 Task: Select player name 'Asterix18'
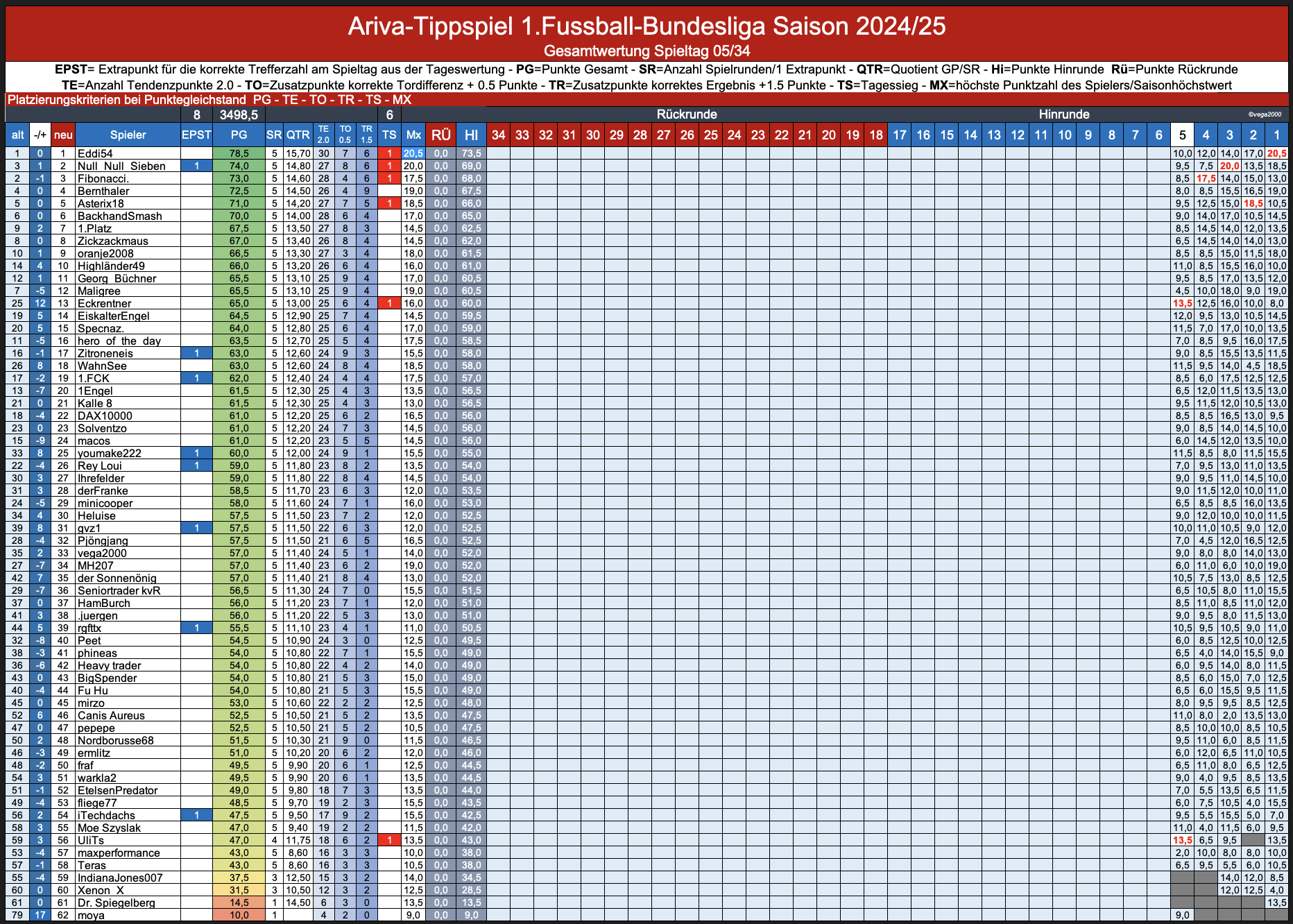click(x=101, y=203)
